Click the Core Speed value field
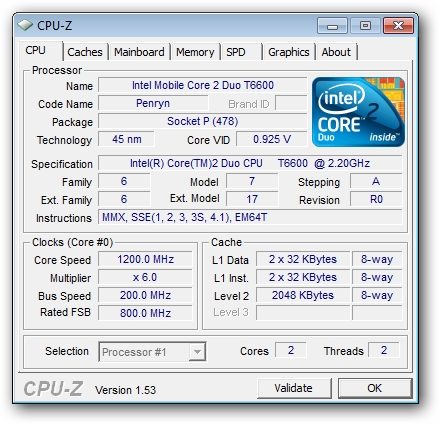 pos(145,259)
